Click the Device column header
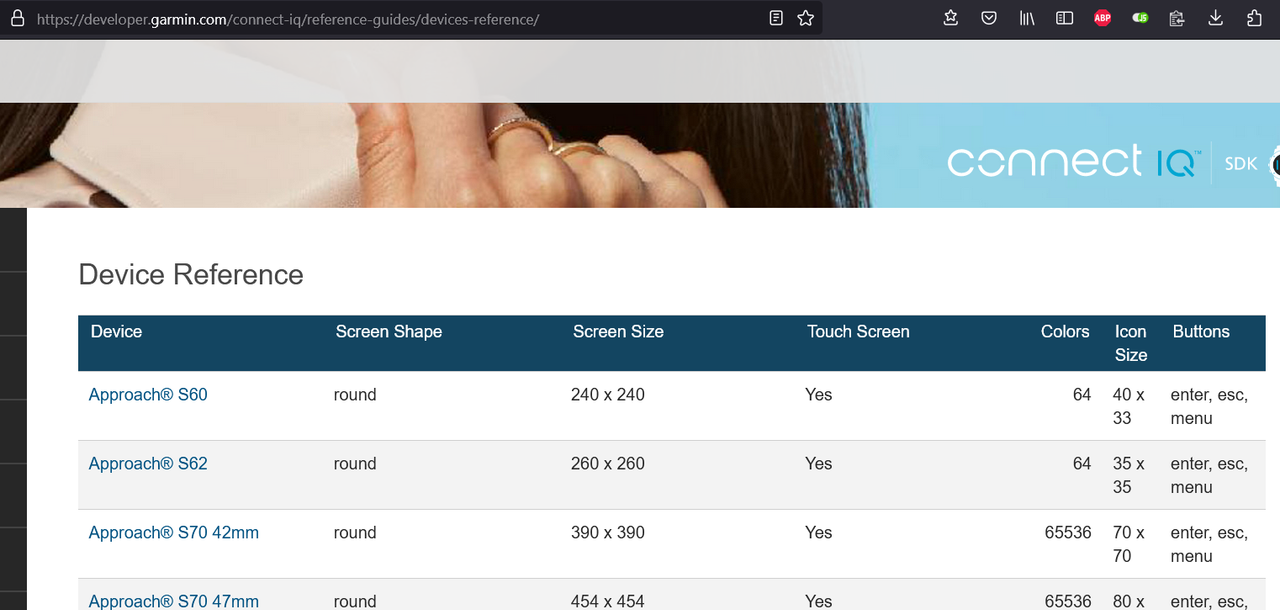Screen dimensions: 1280x610 tap(116, 332)
